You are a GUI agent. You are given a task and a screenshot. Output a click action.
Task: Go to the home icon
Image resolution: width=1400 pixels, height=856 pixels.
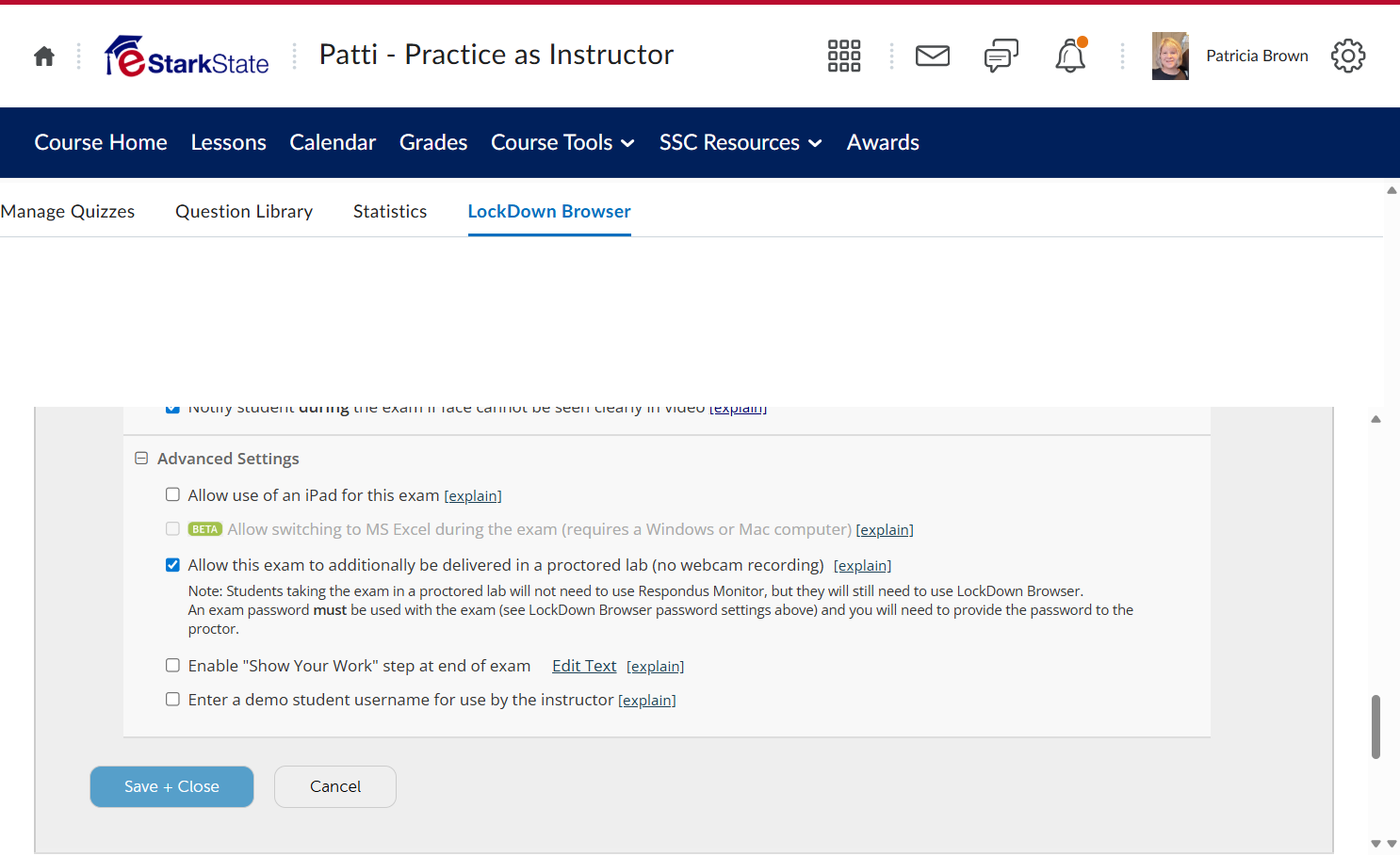(44, 57)
